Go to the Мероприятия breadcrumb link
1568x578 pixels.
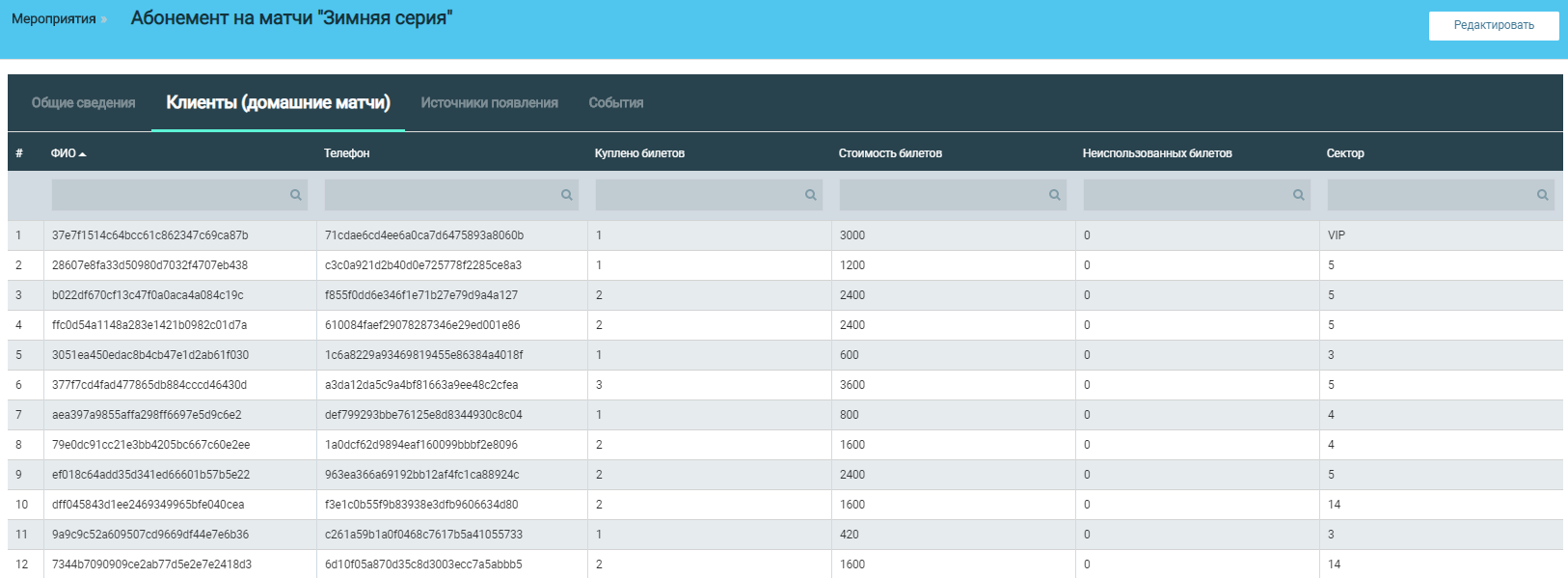click(54, 19)
